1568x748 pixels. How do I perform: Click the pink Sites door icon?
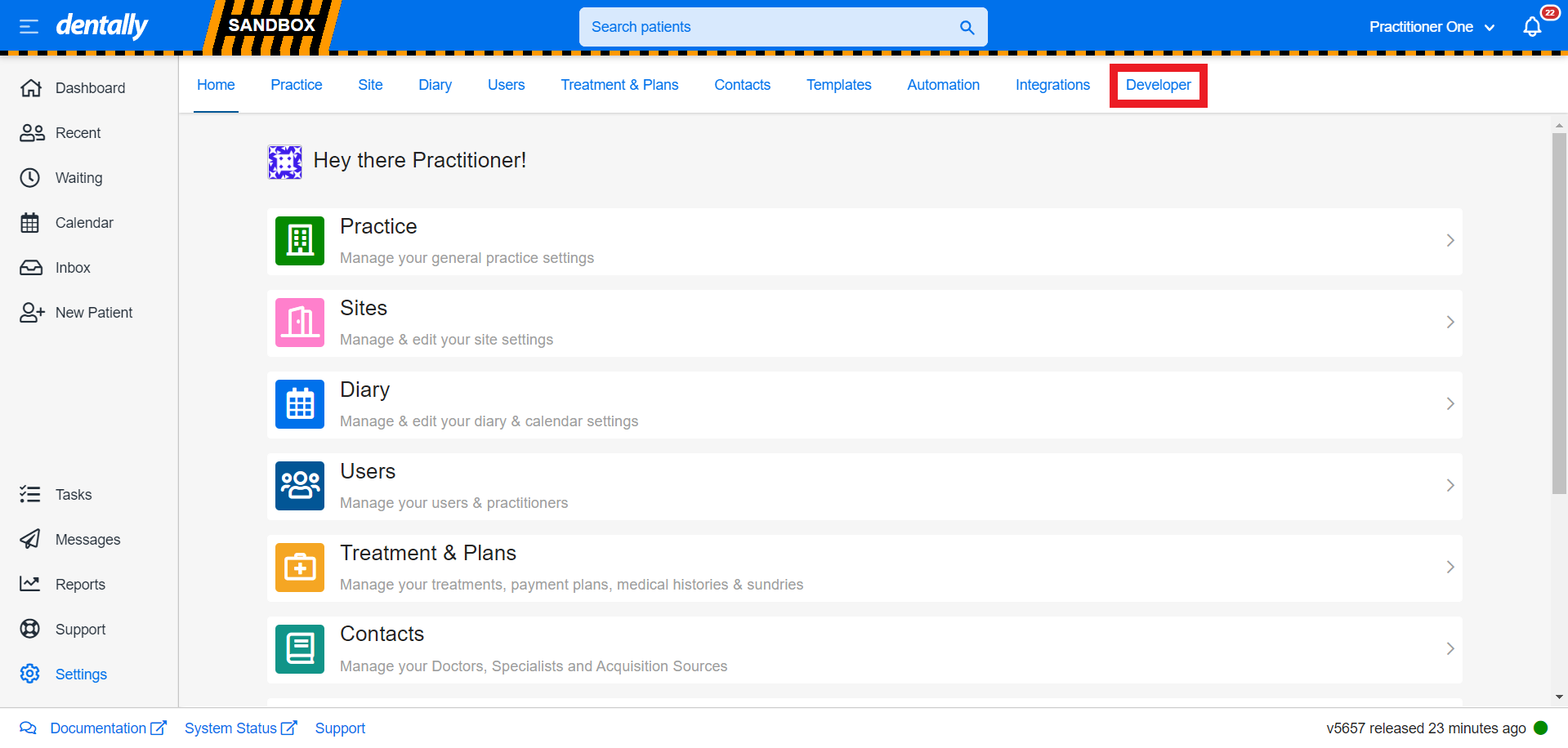click(x=300, y=323)
